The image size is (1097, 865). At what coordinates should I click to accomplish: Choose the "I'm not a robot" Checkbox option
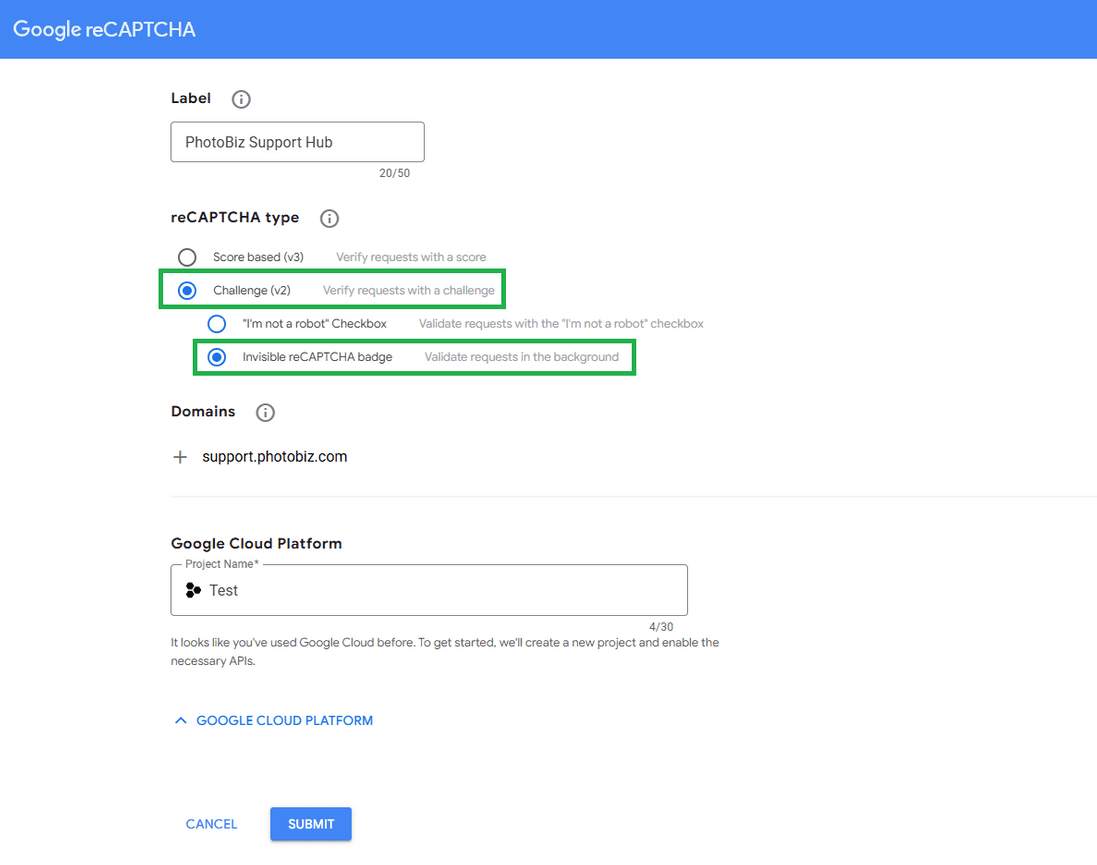click(x=217, y=323)
